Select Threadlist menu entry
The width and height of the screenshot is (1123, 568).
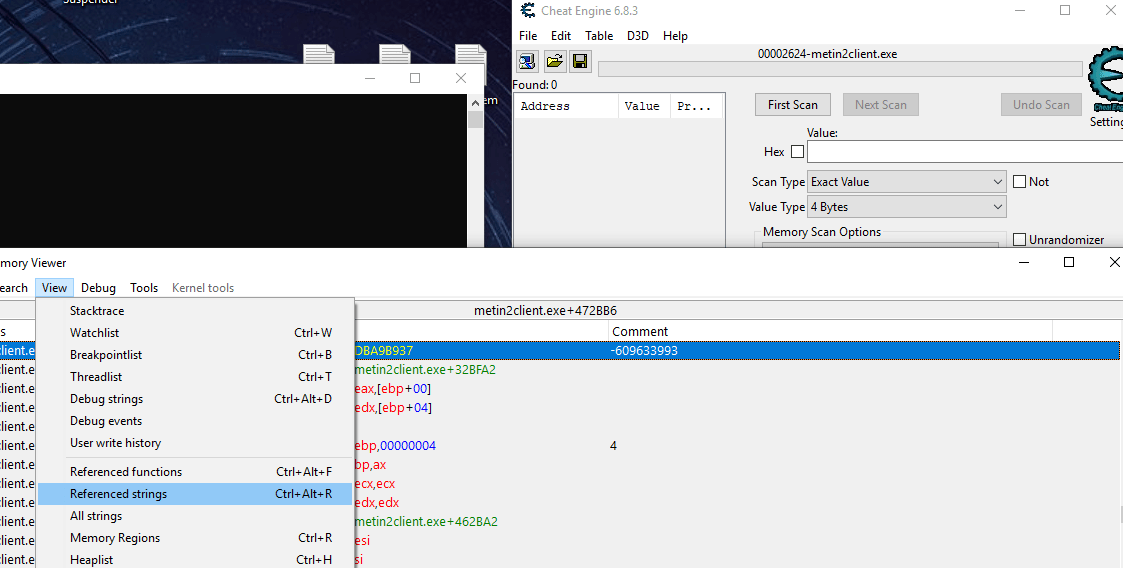tap(195, 377)
